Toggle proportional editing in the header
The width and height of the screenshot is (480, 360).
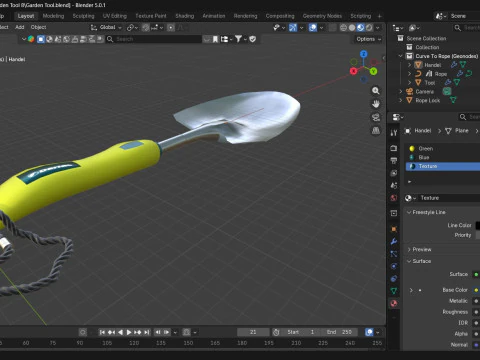pos(171,28)
